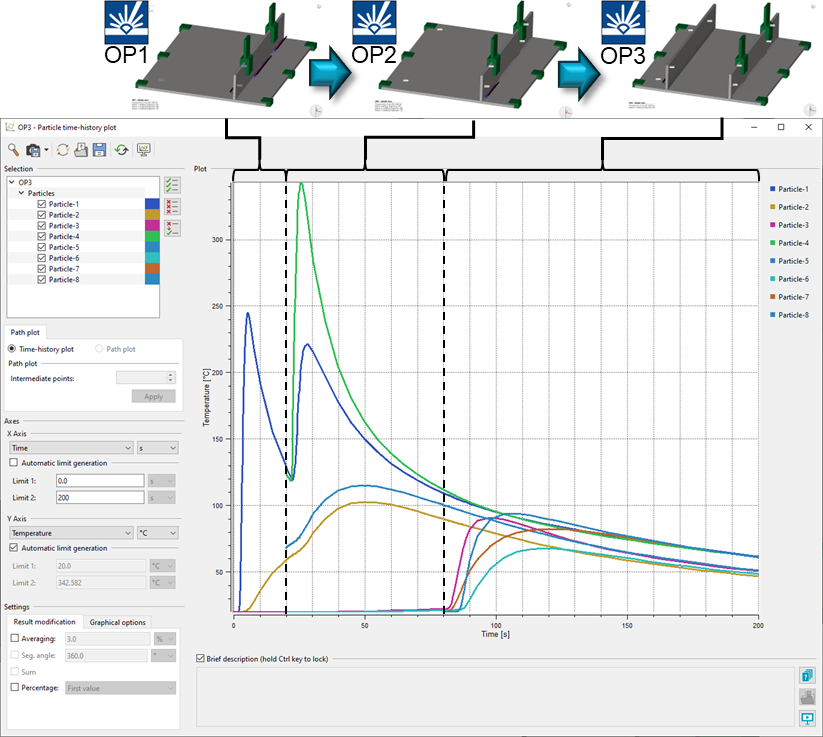Viewport: 823px width, 737px height.
Task: Collapse the Particles tree node
Action: click(22, 193)
